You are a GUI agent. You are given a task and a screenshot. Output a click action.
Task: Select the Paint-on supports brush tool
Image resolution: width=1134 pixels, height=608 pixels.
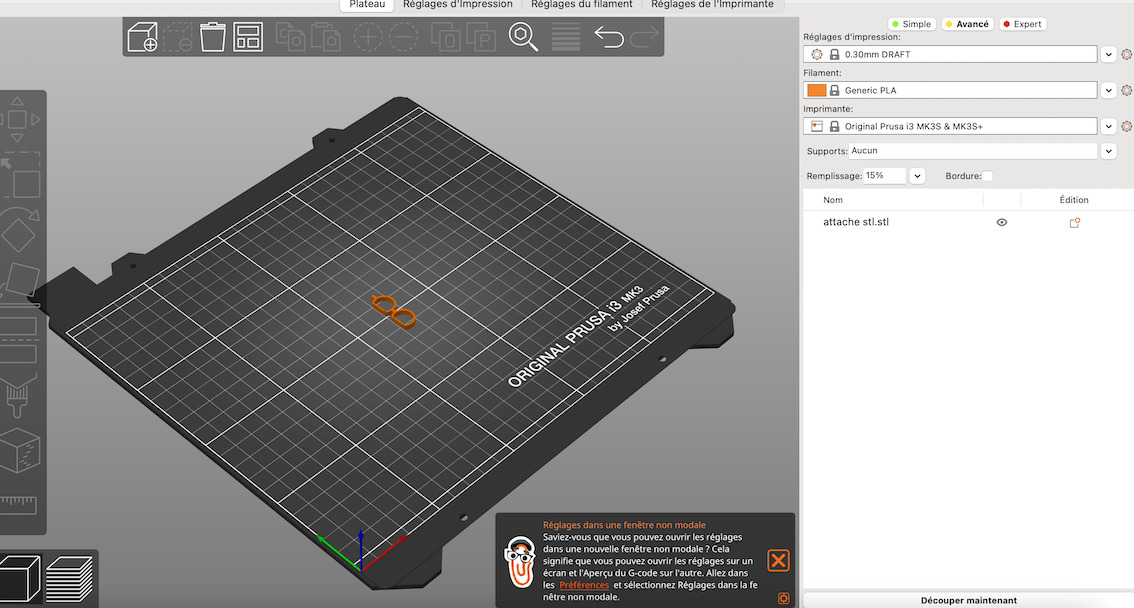click(x=17, y=395)
